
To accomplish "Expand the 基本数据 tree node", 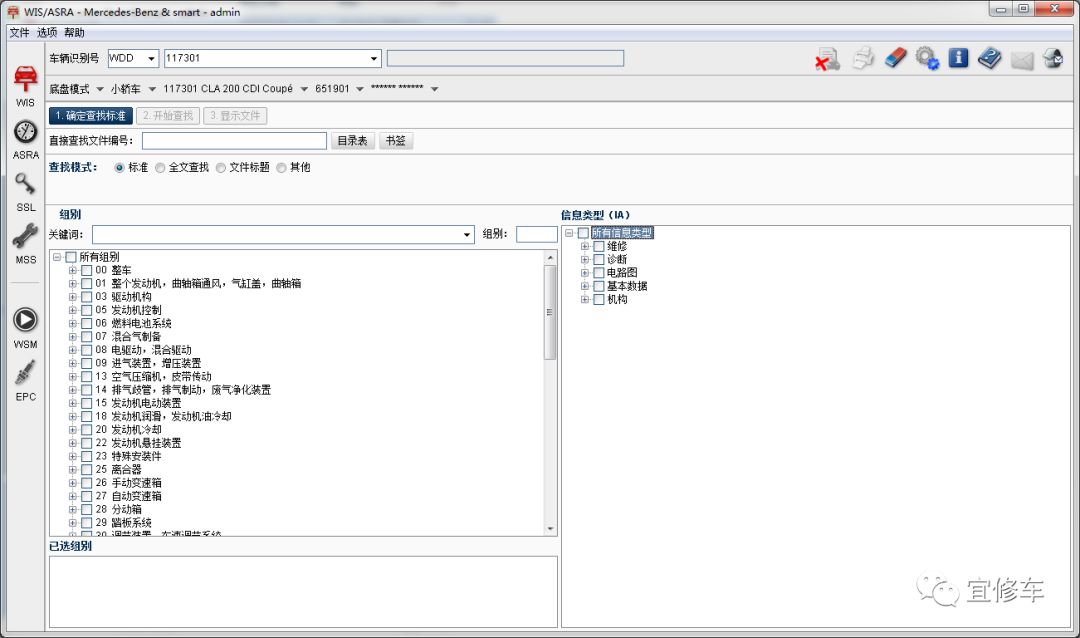I will tap(585, 286).
